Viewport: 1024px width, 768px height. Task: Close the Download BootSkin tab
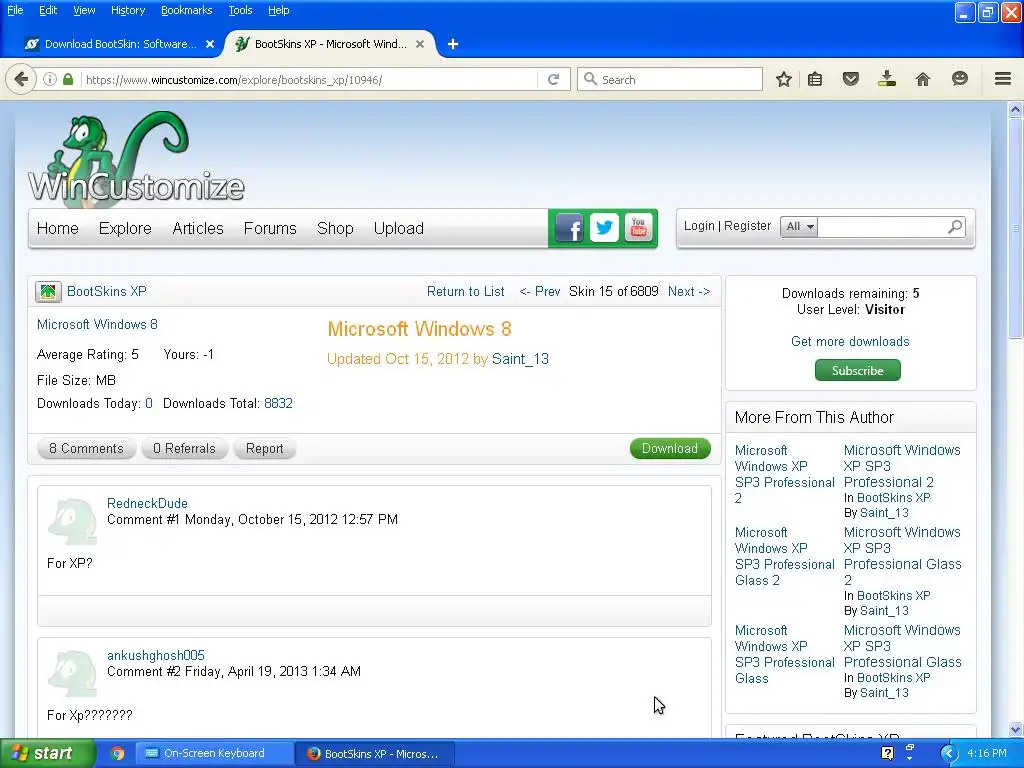tap(210, 44)
